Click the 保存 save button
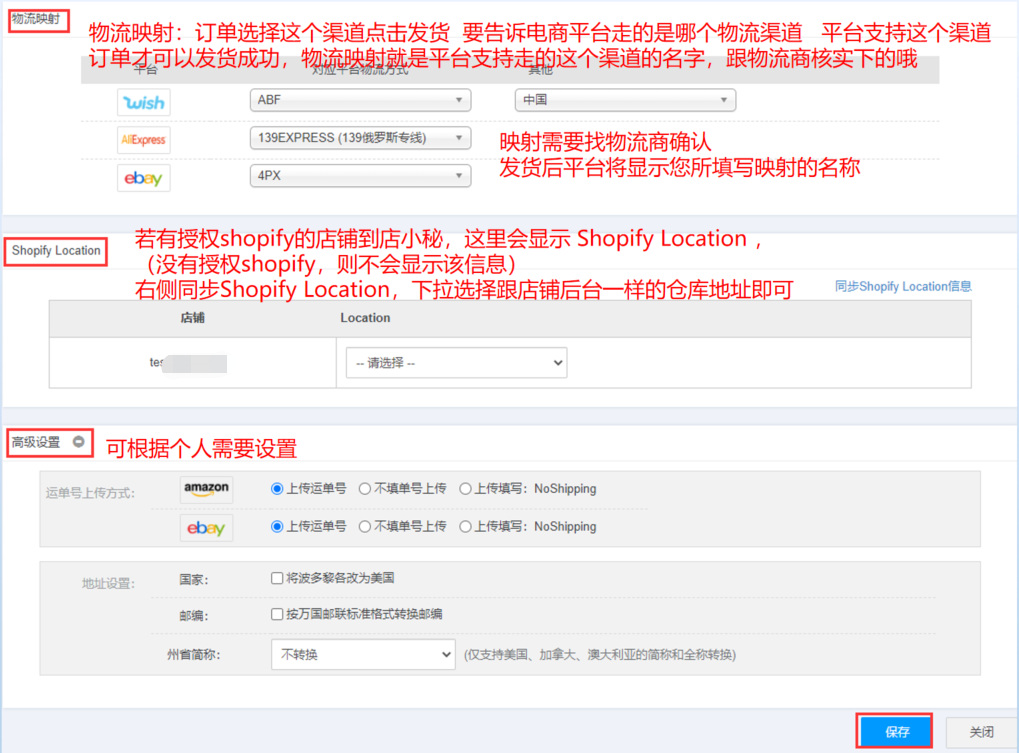 pyautogui.click(x=895, y=732)
